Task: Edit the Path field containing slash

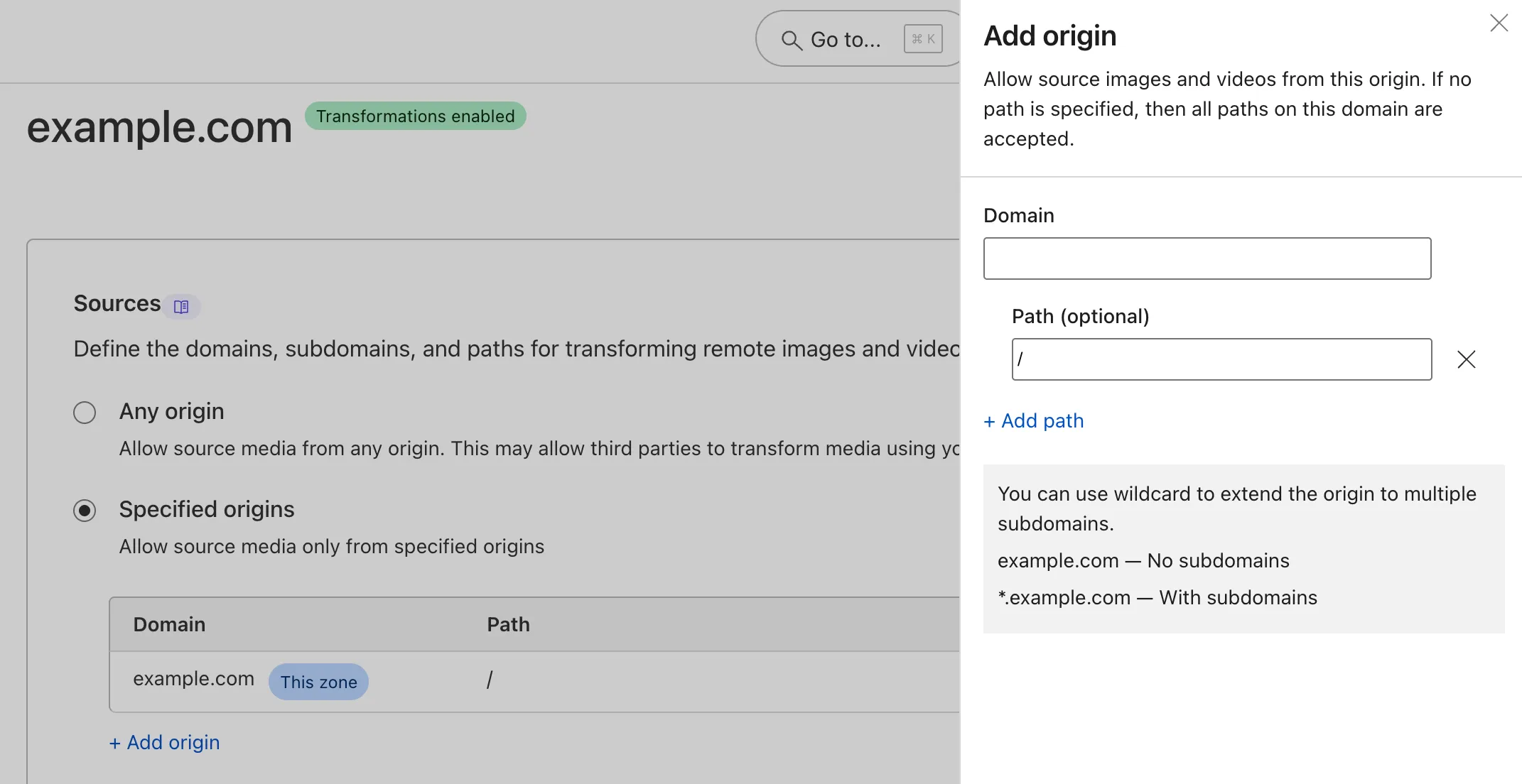Action: tap(1221, 359)
